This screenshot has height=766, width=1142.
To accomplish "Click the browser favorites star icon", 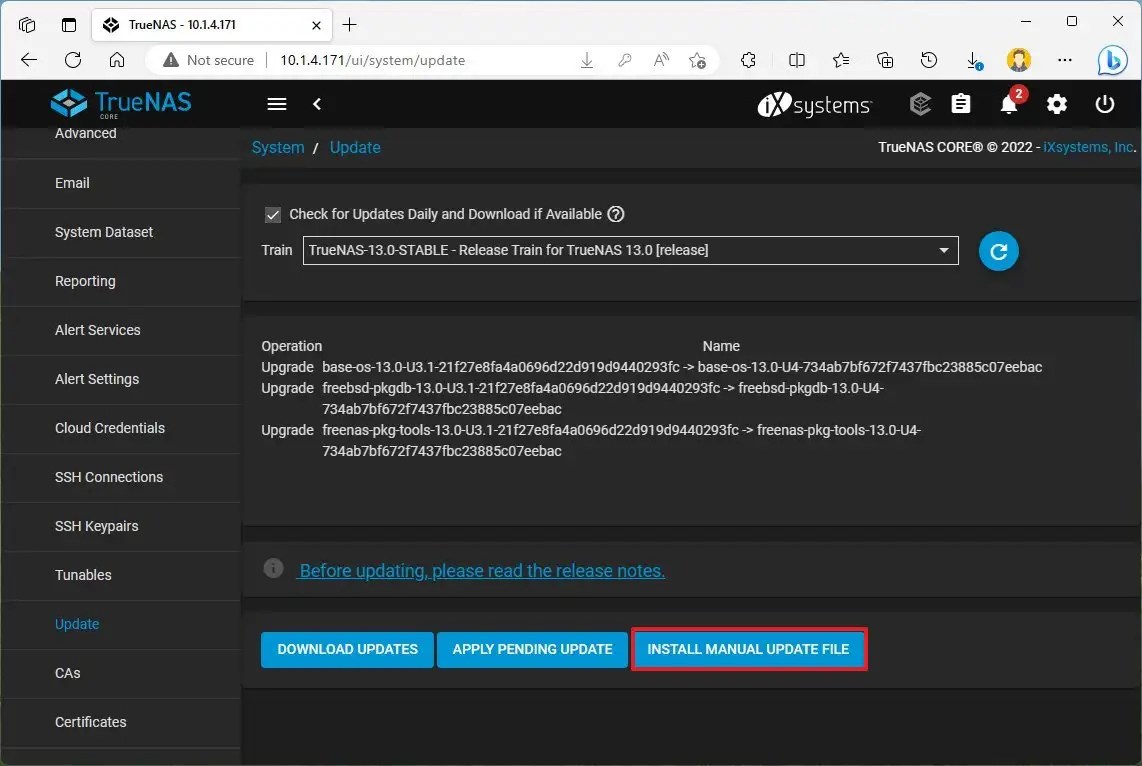I will 841,60.
